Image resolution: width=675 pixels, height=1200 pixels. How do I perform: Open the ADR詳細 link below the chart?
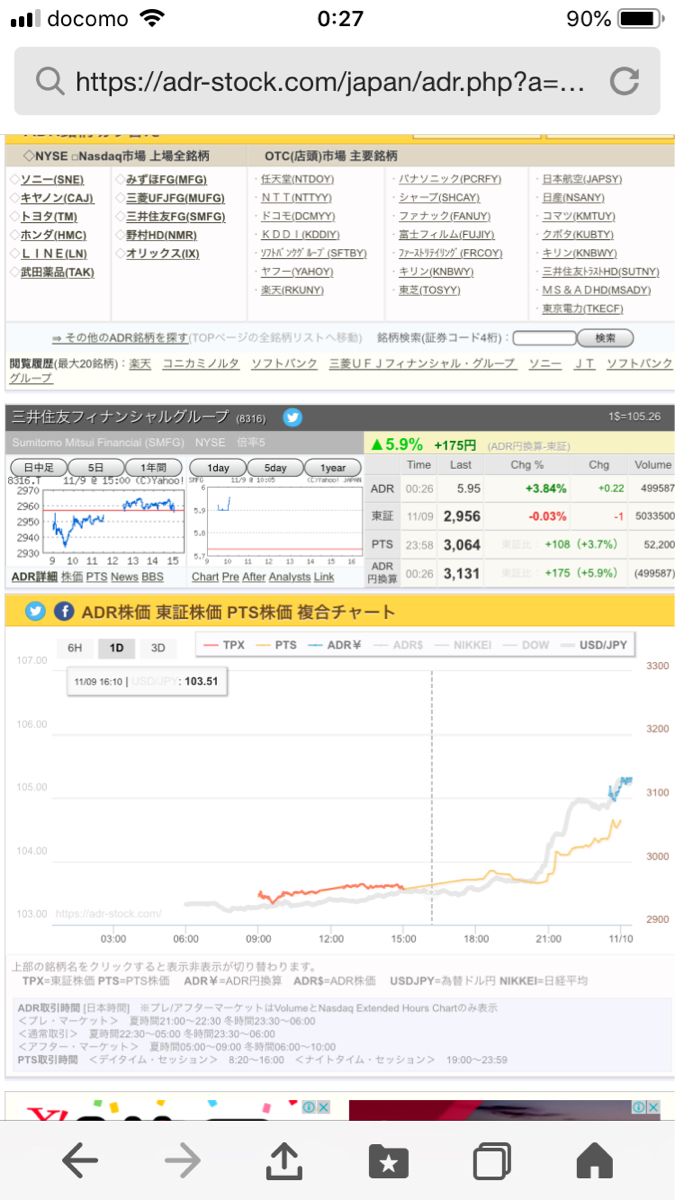coord(34,577)
